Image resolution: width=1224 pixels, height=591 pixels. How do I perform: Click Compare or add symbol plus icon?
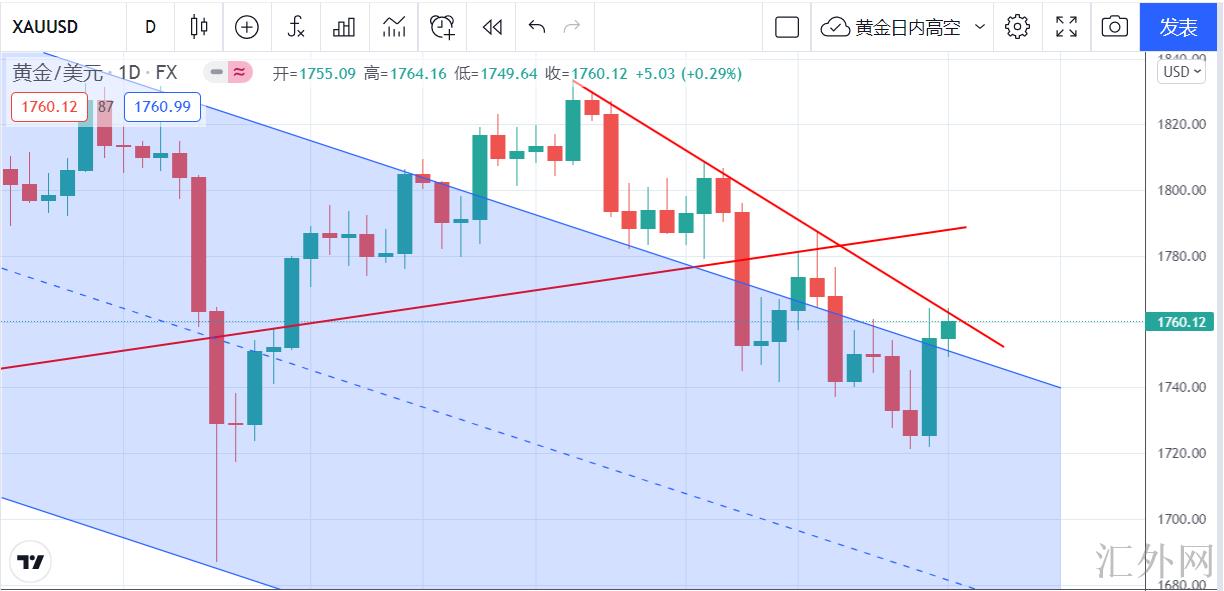point(246,27)
